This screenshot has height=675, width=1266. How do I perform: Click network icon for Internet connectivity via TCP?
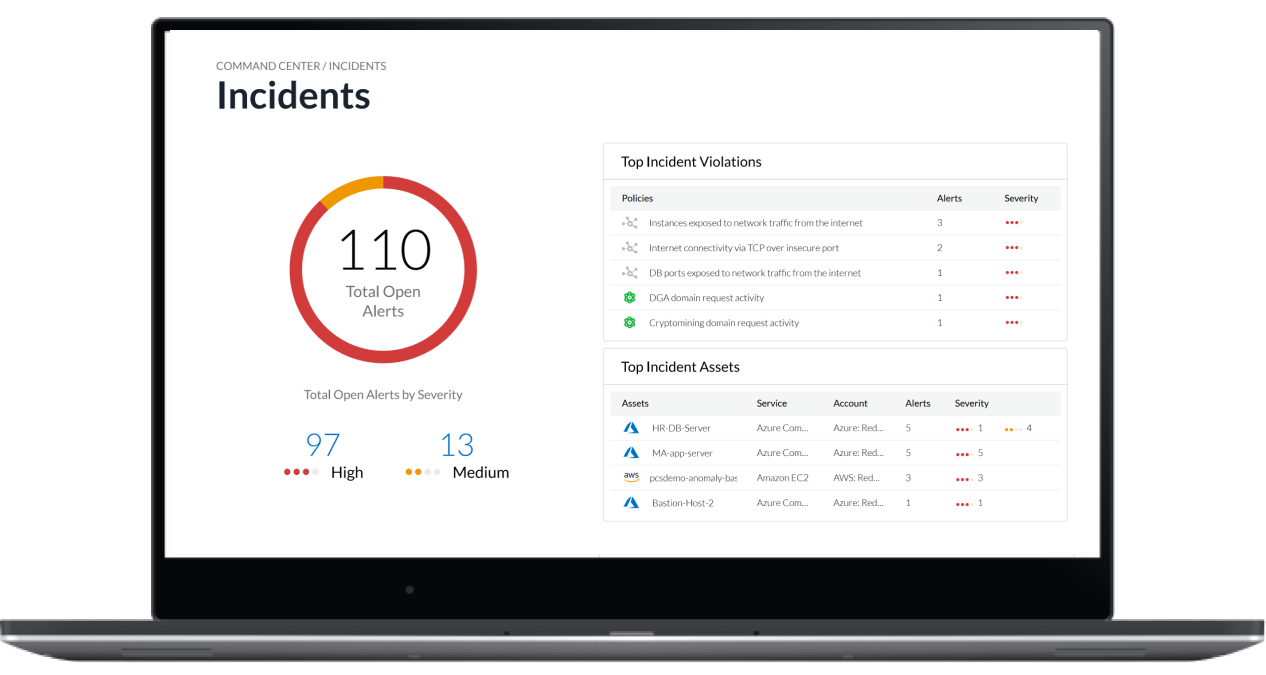(629, 248)
